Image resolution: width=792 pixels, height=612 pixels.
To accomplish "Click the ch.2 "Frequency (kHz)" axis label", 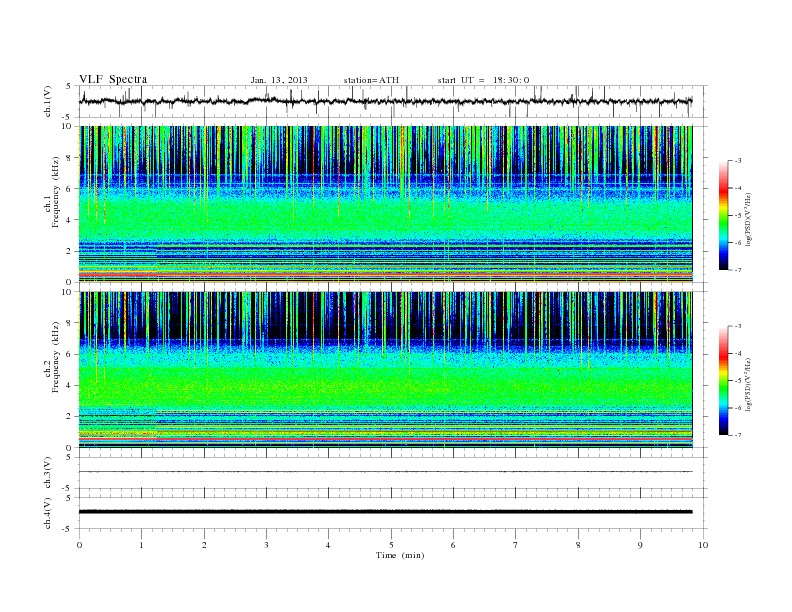I will coord(55,357).
